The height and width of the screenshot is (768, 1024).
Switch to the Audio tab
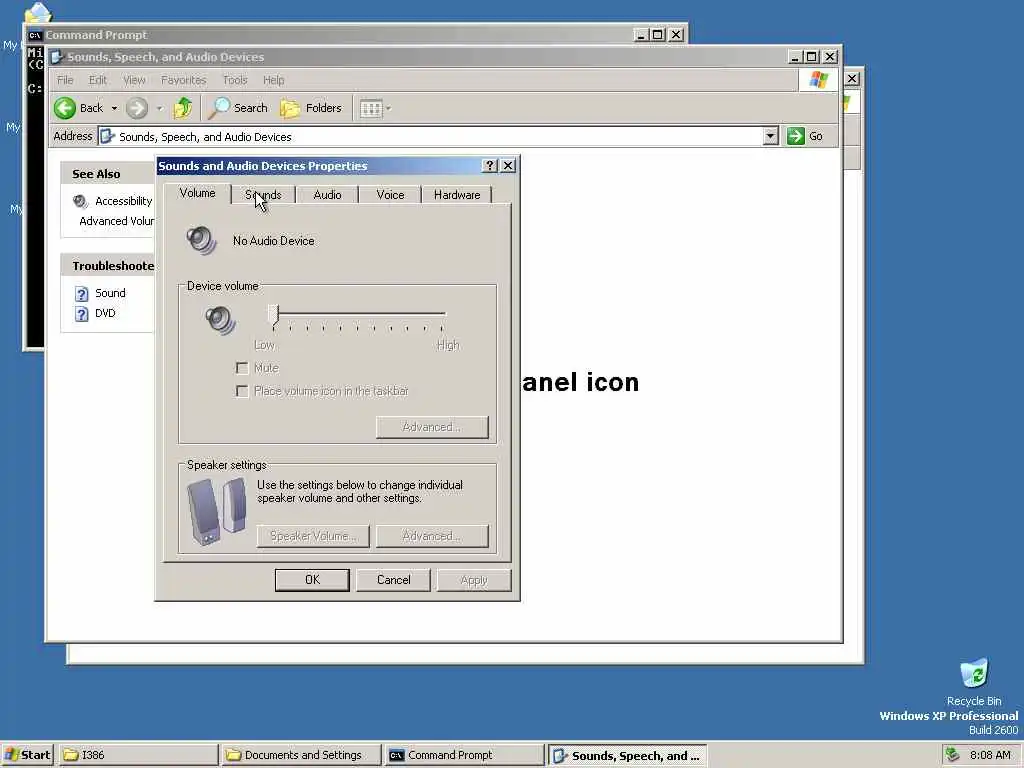pyautogui.click(x=327, y=195)
